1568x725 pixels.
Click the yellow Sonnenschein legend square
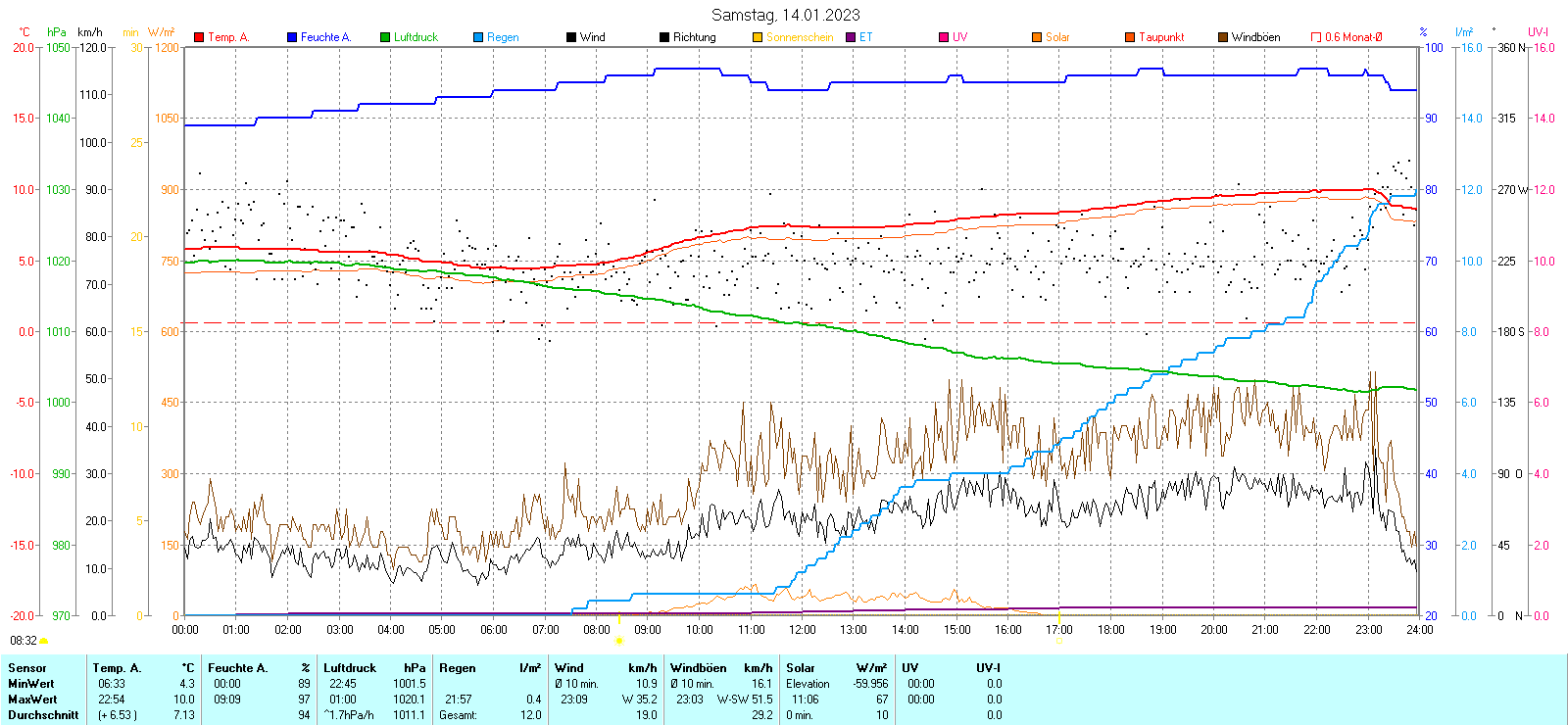coord(758,37)
